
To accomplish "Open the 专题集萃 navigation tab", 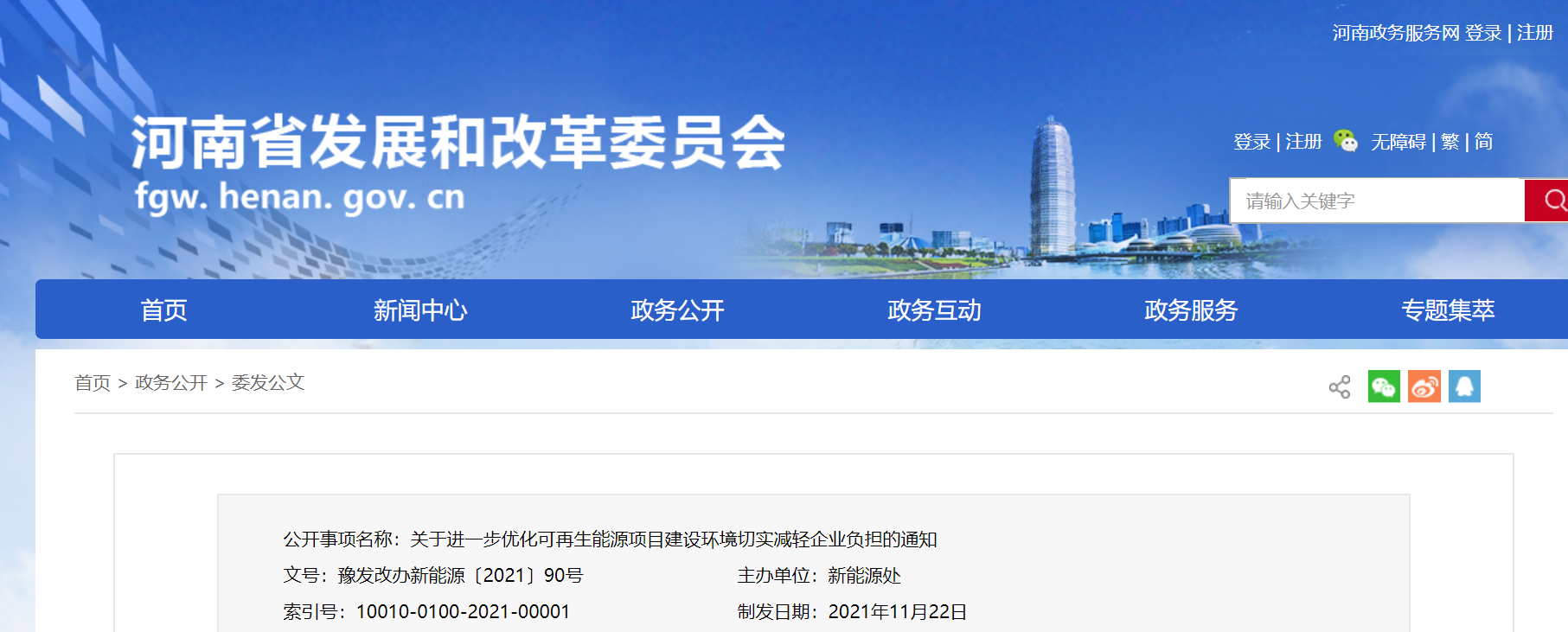I will (x=1448, y=310).
